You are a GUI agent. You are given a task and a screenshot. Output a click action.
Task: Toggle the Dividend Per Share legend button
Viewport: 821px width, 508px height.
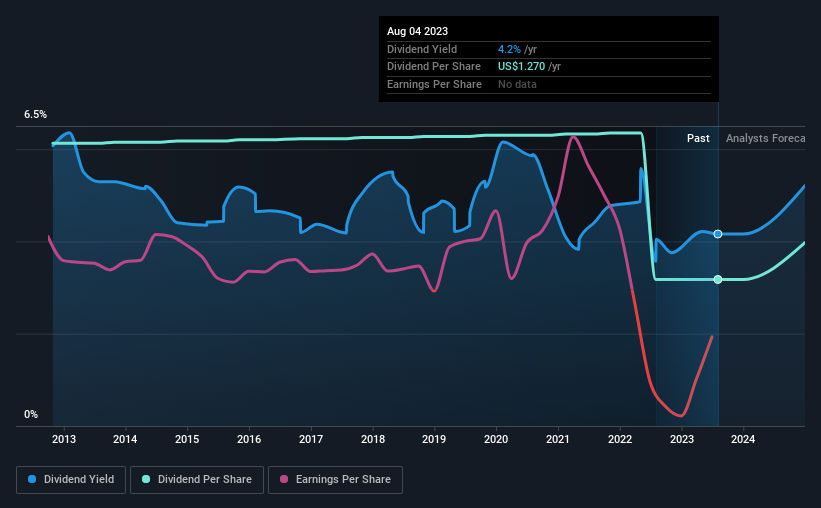[197, 480]
